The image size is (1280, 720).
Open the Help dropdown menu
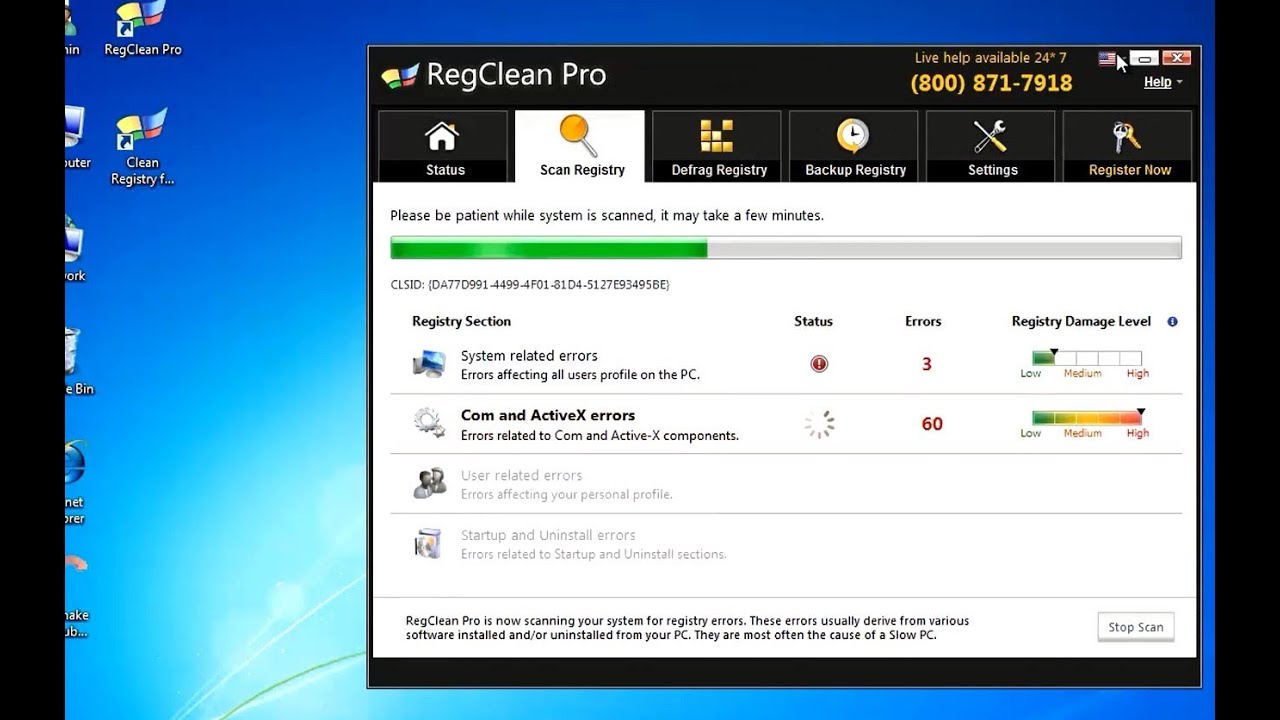click(x=1163, y=82)
